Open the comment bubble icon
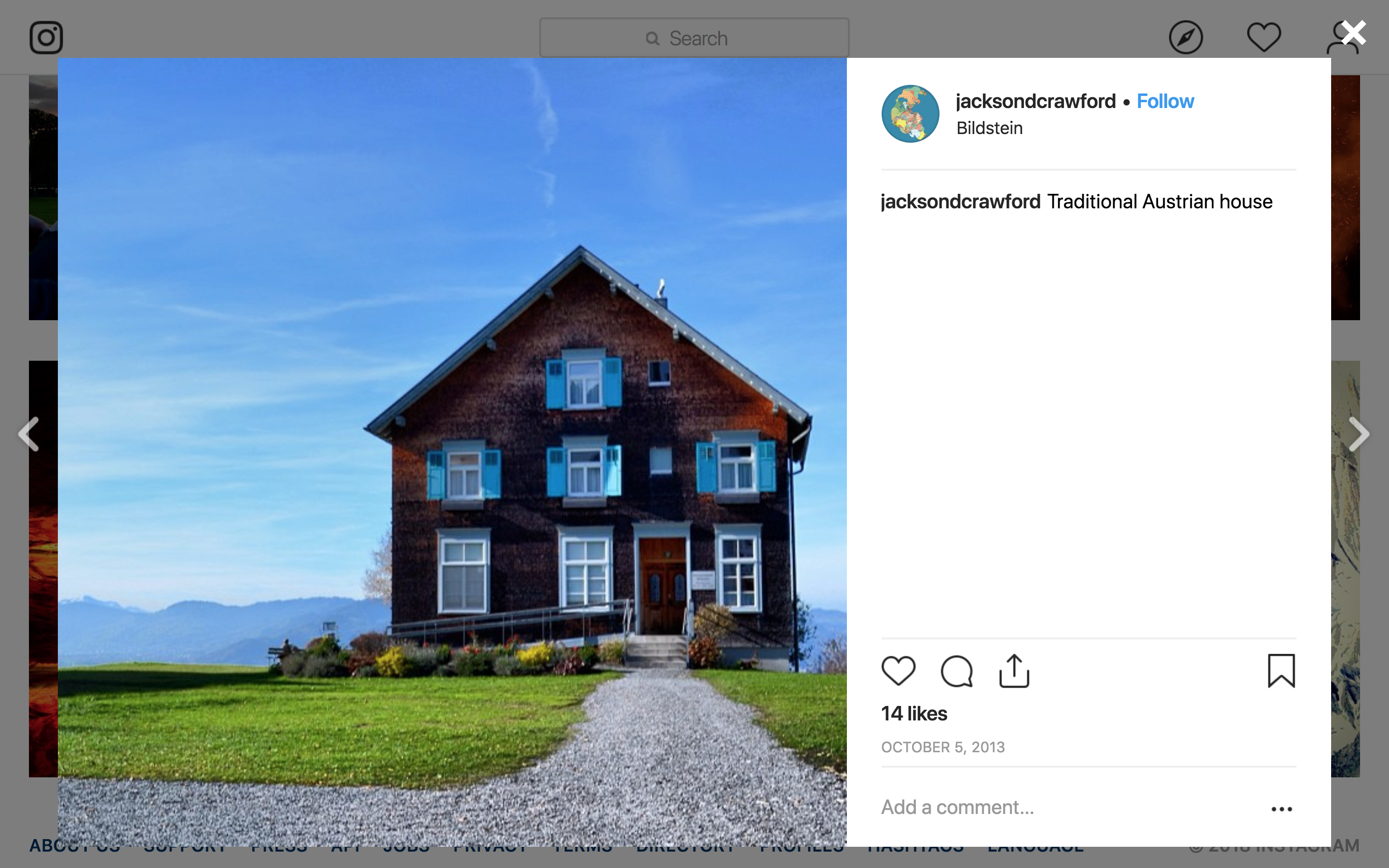The image size is (1389, 868). 957,670
